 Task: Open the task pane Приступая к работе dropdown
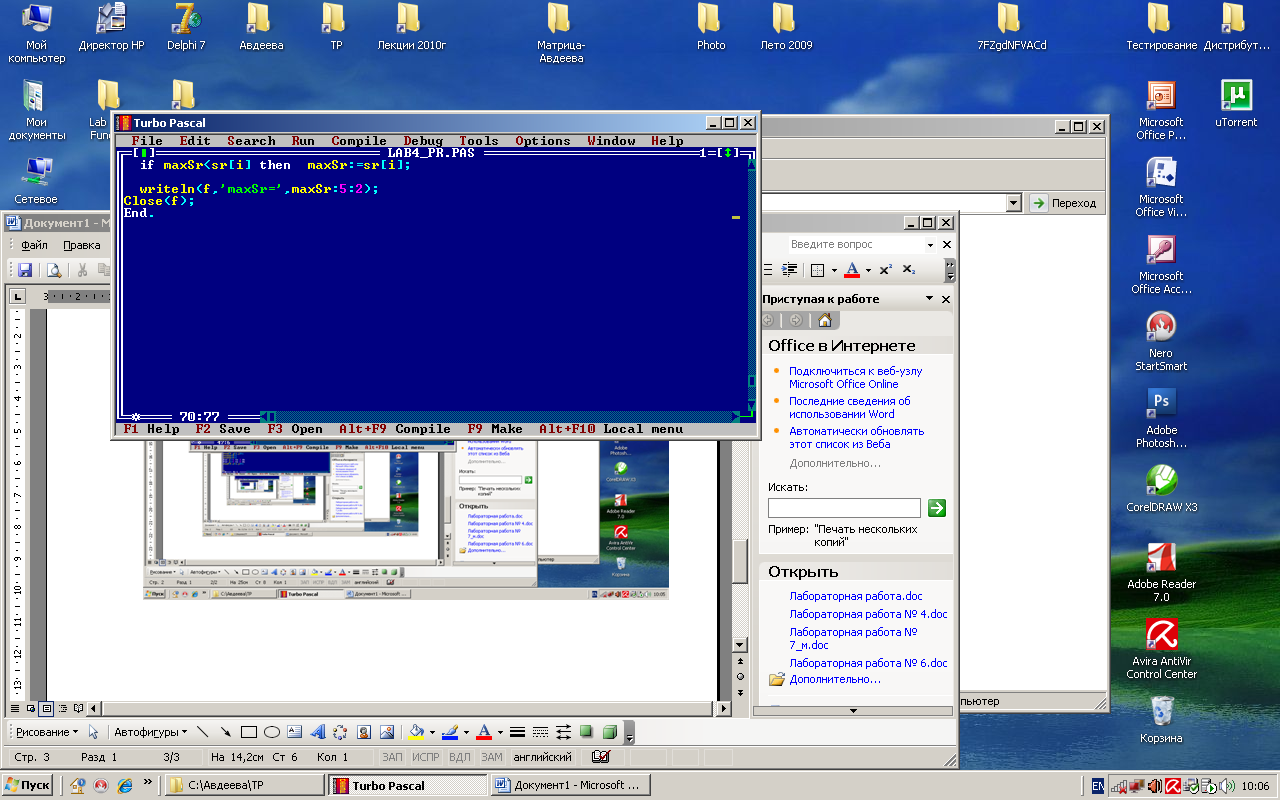tap(929, 299)
